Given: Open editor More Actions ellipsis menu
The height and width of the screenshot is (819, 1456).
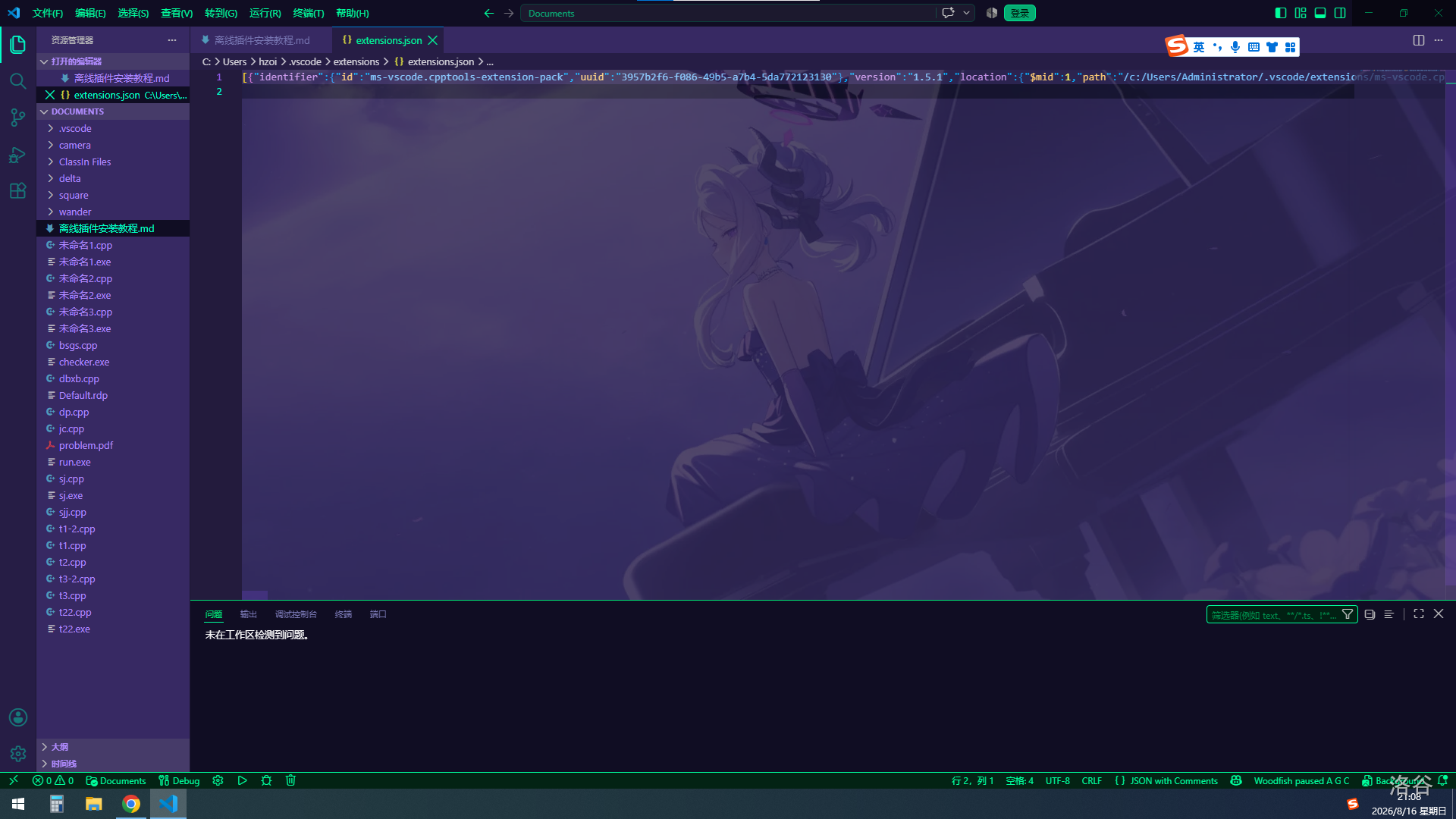Looking at the screenshot, I should 1439,40.
